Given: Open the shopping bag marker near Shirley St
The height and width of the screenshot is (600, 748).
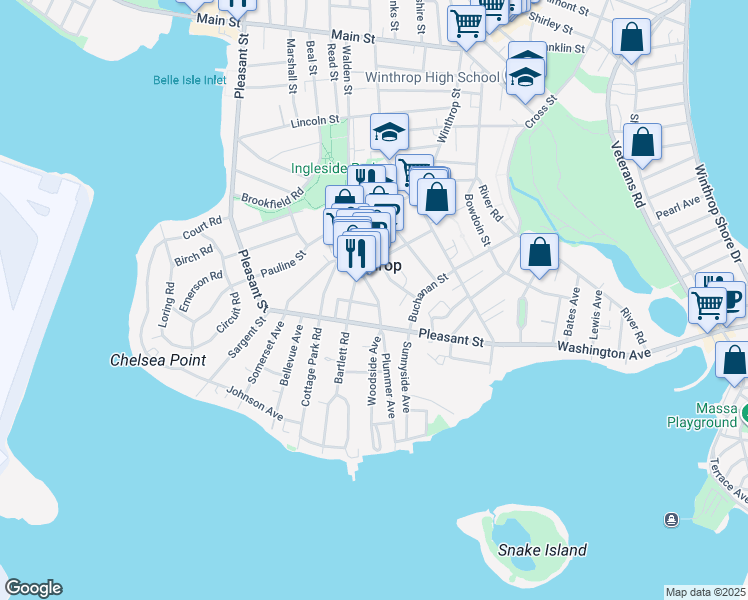Looking at the screenshot, I should point(631,41).
